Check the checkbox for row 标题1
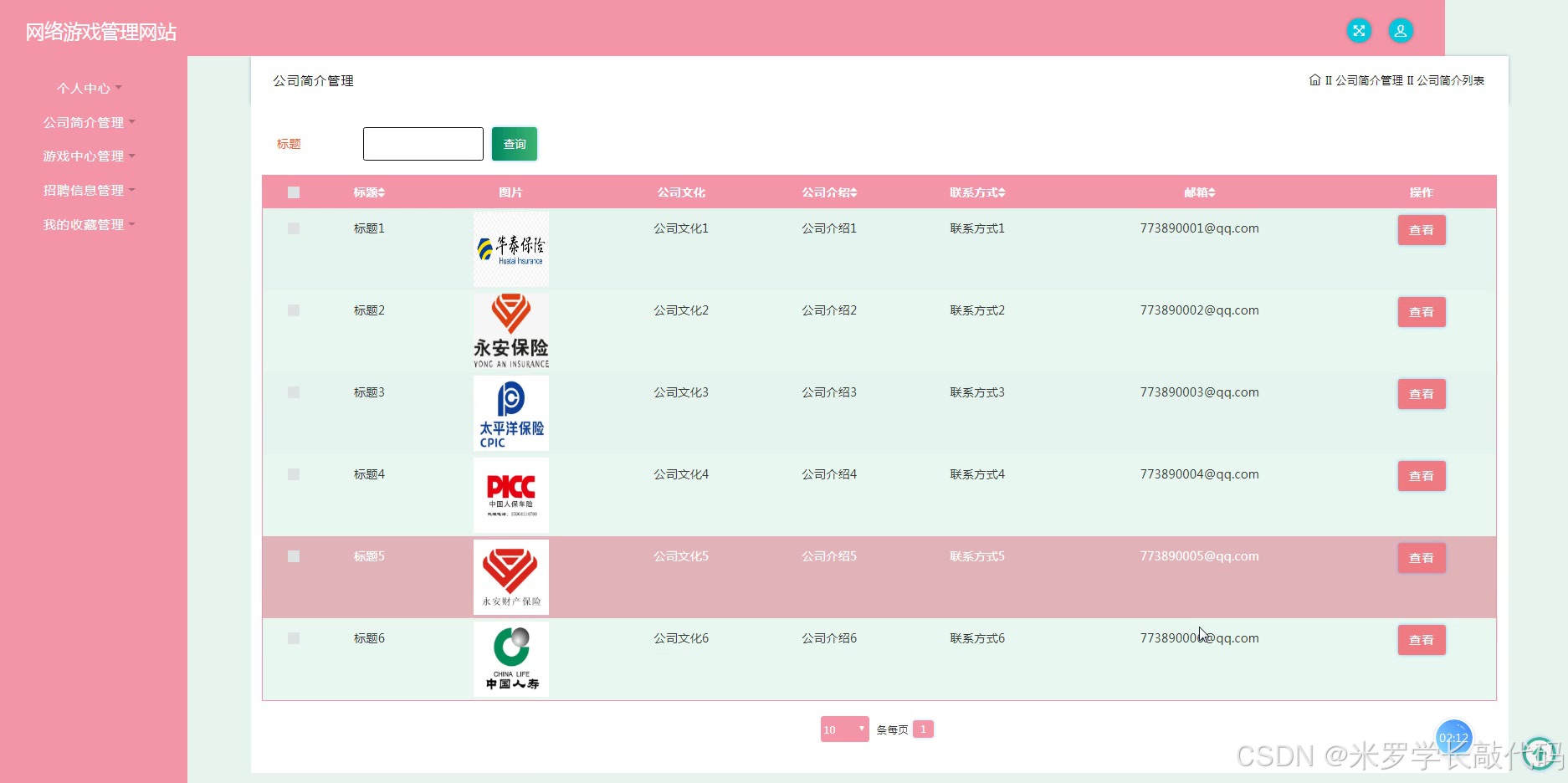The height and width of the screenshot is (783, 1568). [294, 228]
